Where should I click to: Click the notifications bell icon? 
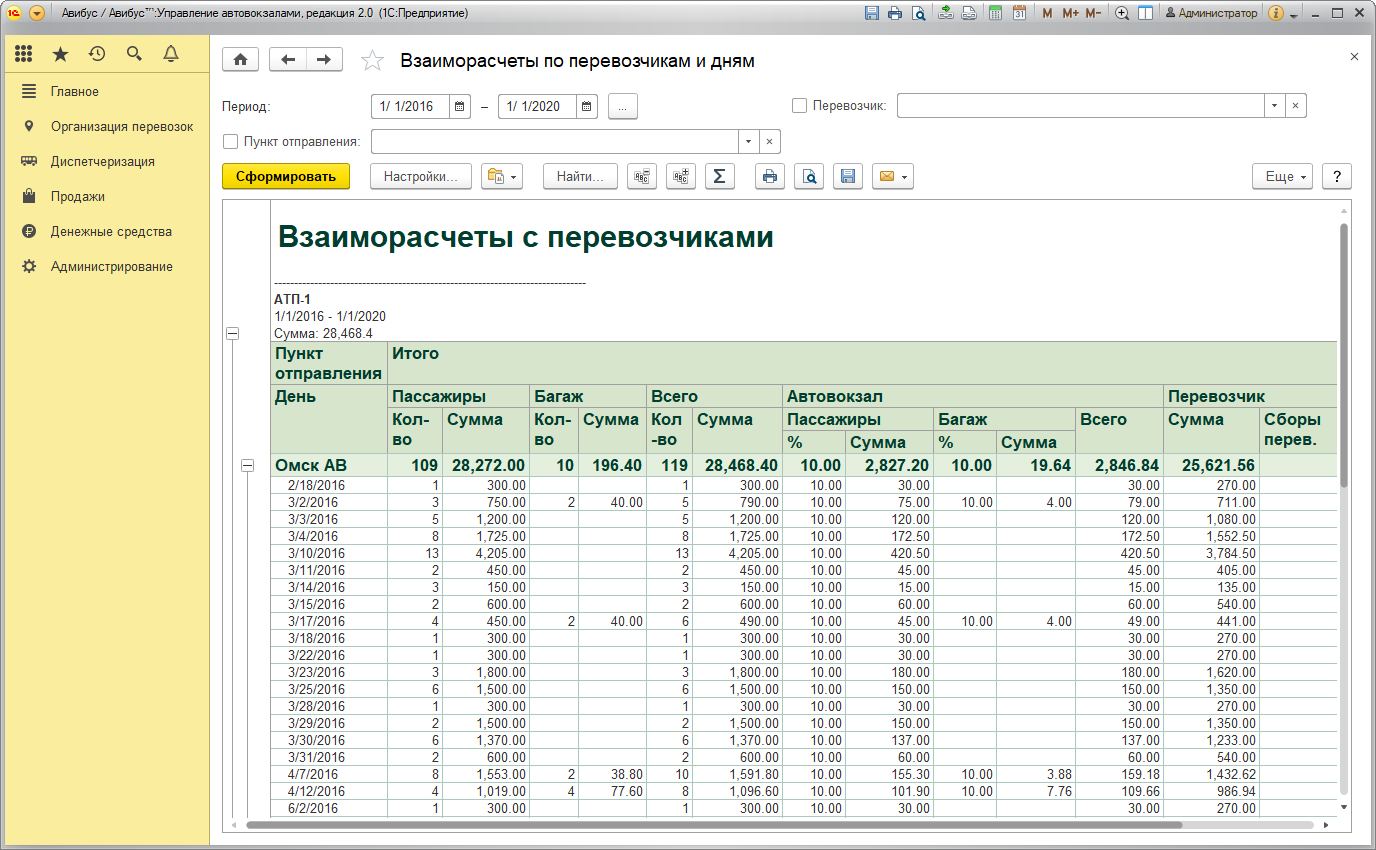coord(171,54)
